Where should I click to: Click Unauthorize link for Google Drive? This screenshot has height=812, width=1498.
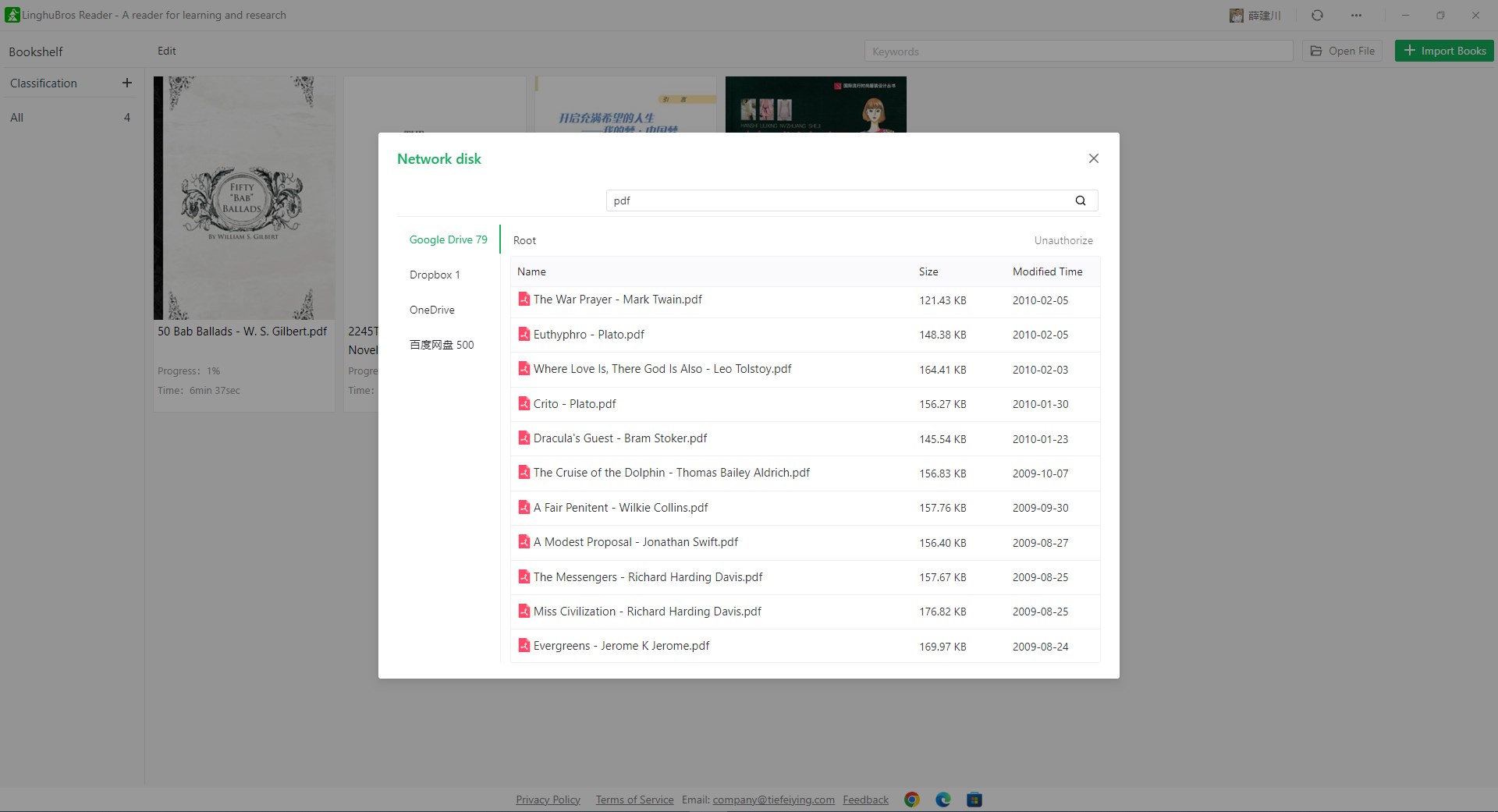pos(1063,240)
